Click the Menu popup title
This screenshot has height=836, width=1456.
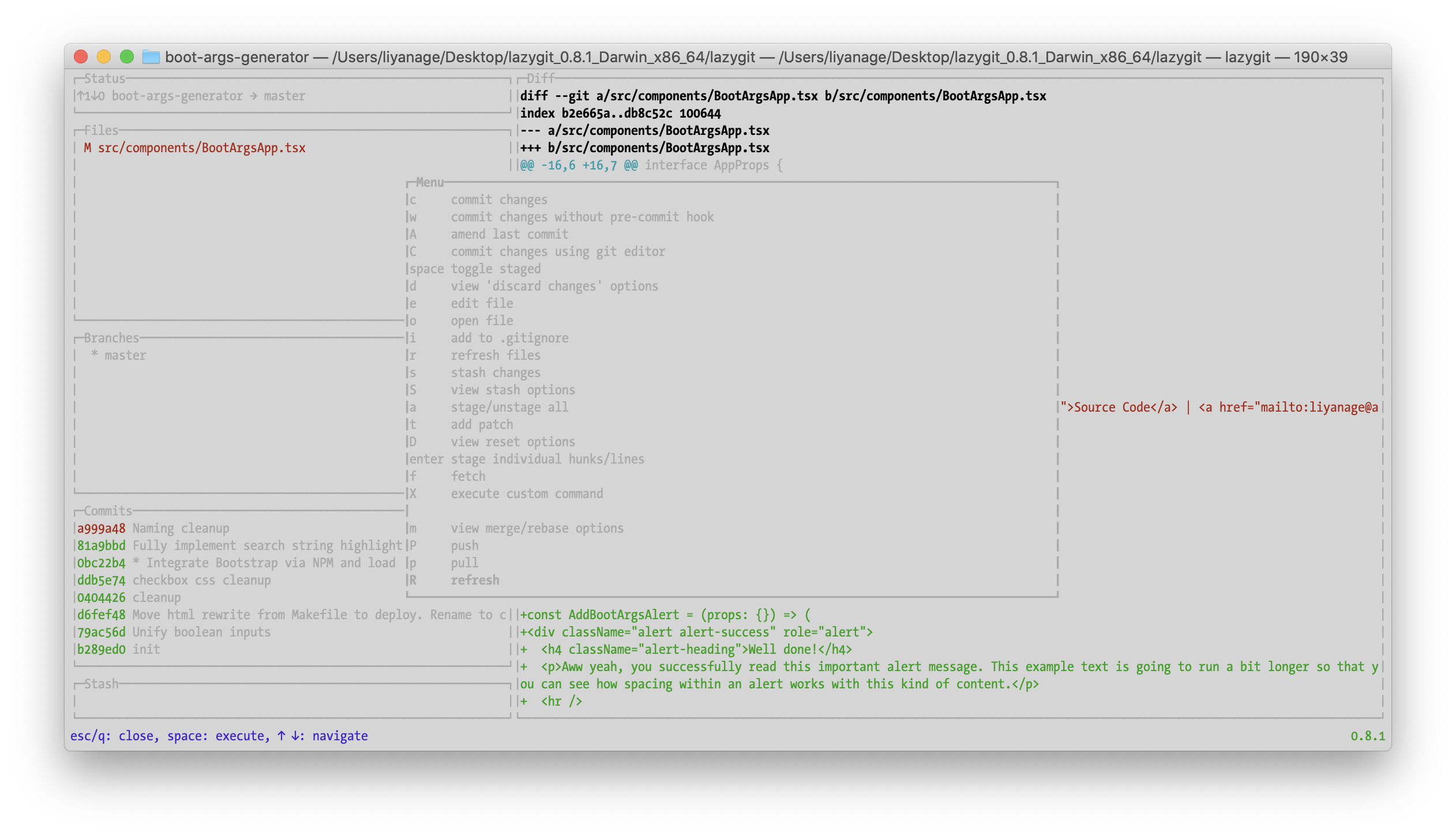pyautogui.click(x=430, y=182)
